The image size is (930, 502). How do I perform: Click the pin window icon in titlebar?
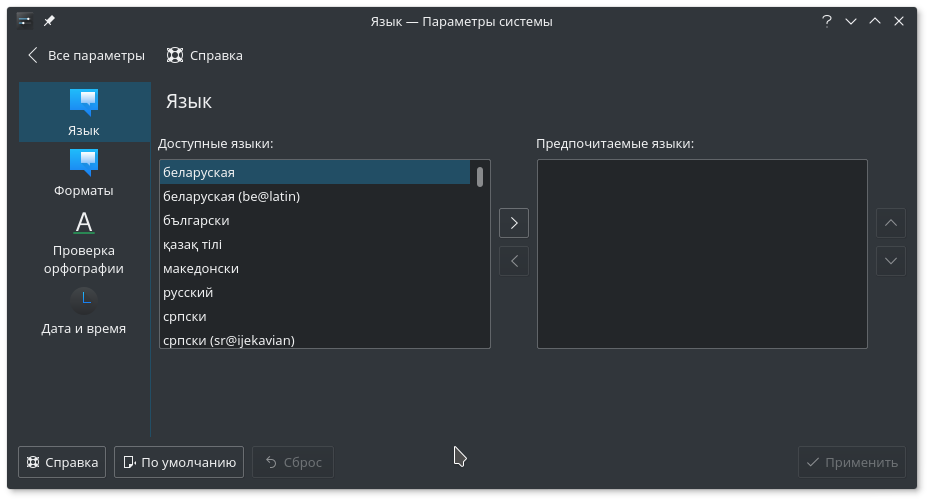click(x=49, y=21)
